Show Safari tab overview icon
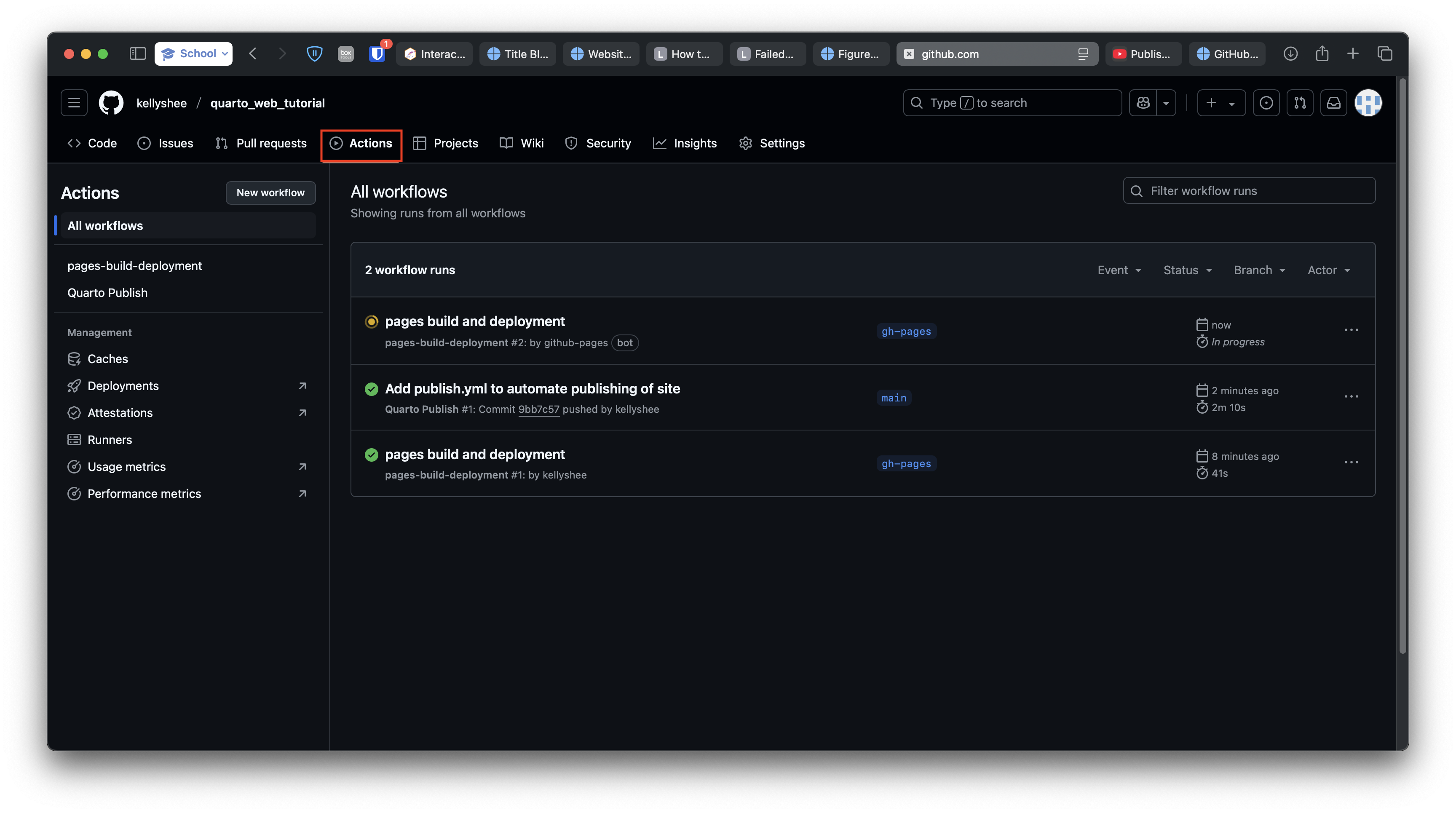The width and height of the screenshot is (1456, 813). pyautogui.click(x=1385, y=53)
